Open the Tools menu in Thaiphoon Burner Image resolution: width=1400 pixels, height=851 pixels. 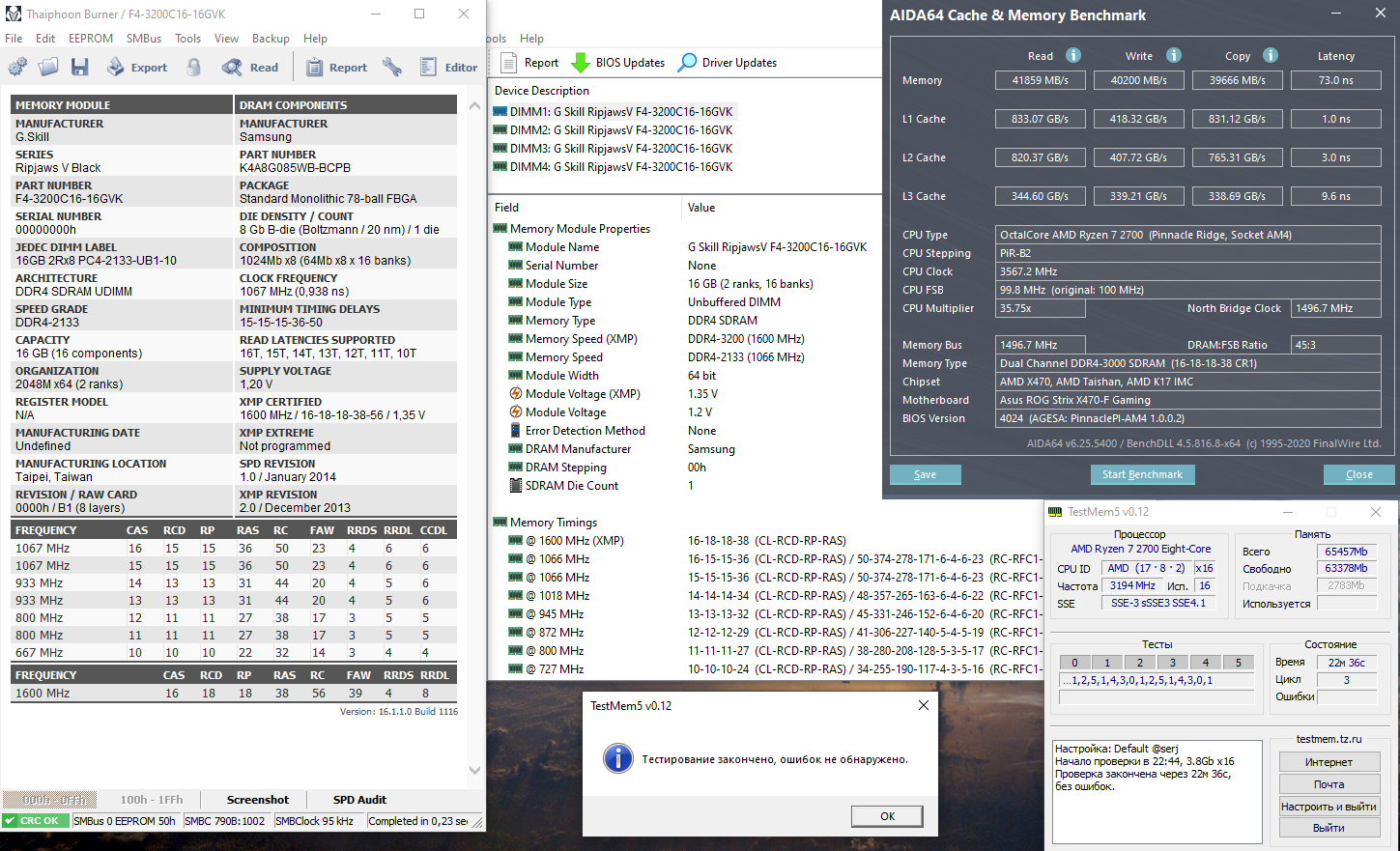pyautogui.click(x=187, y=39)
